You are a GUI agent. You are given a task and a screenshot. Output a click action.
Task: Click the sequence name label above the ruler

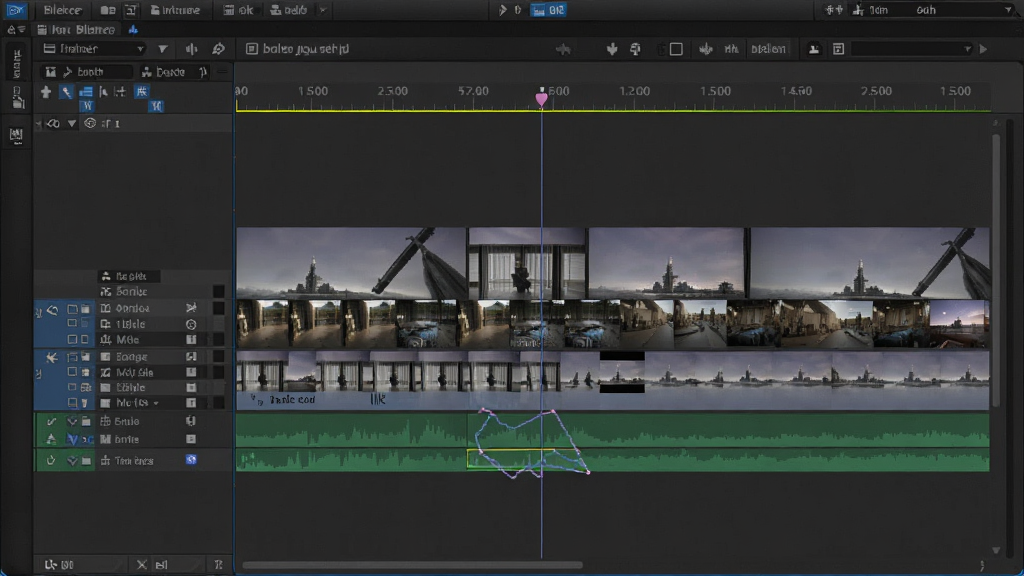pos(306,49)
